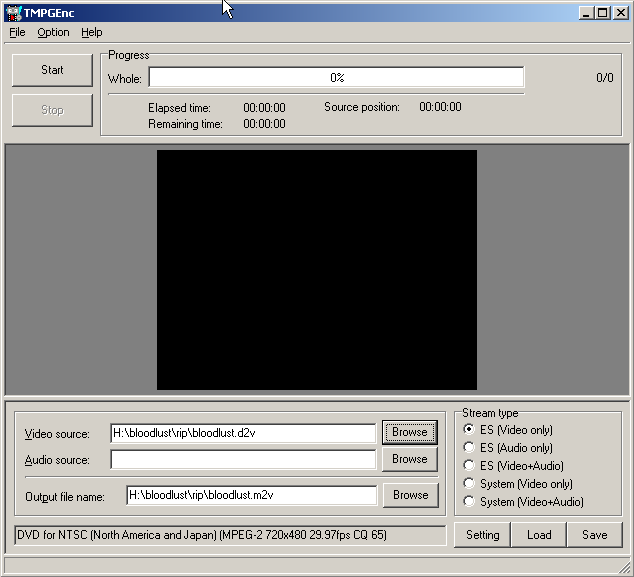The width and height of the screenshot is (634, 577).
Task: Select ES (Audio only) stream type
Action: 469,448
